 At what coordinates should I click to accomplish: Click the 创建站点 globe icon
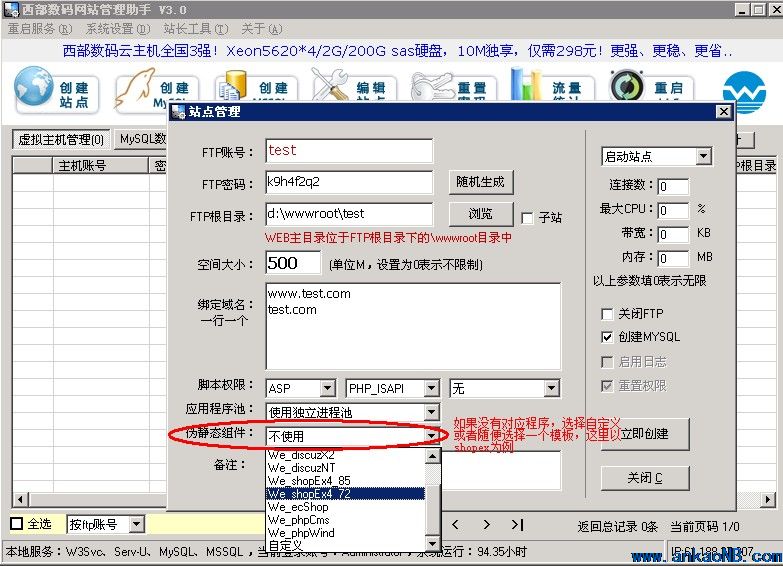[x=35, y=89]
